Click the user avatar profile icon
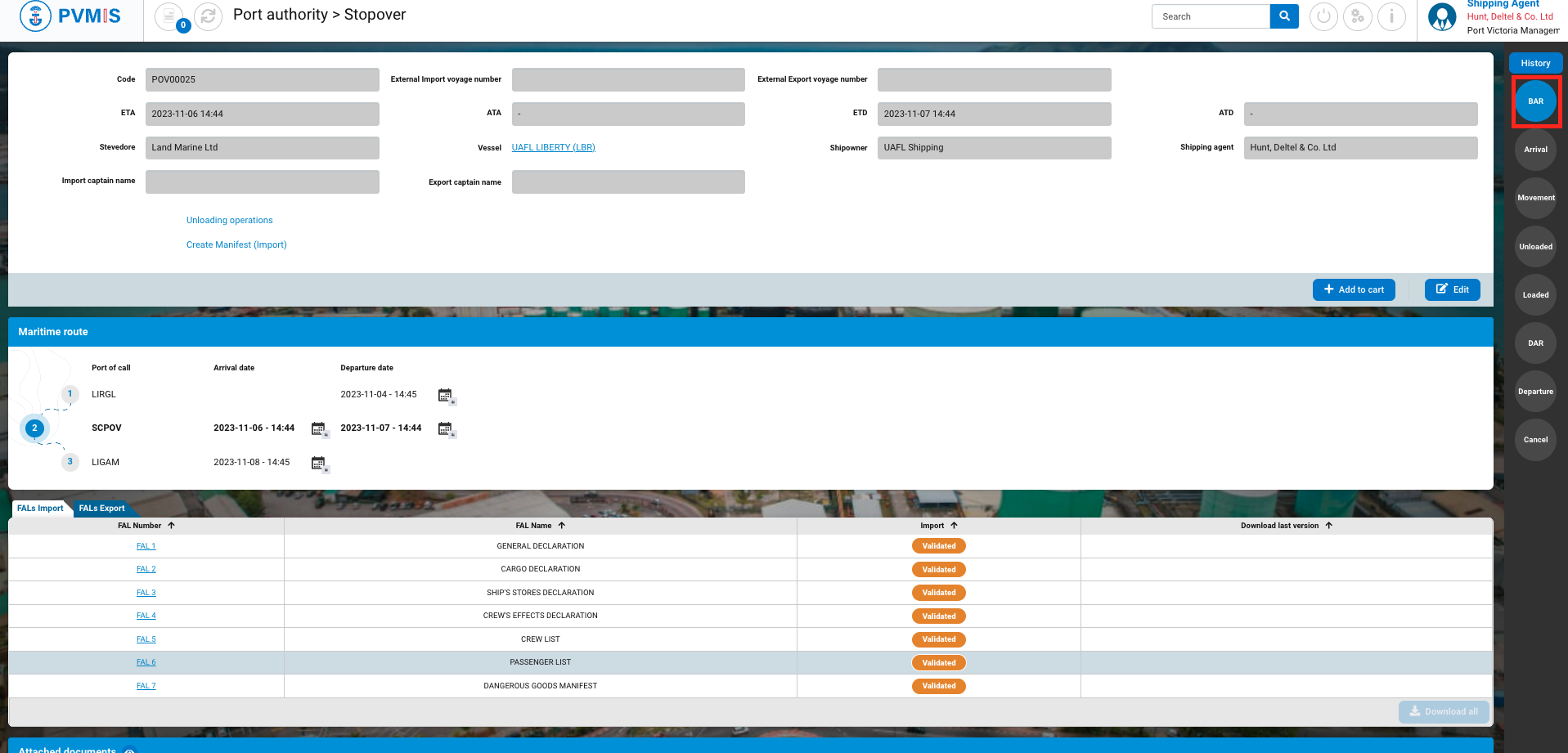This screenshot has width=1568, height=753. coord(1441,16)
